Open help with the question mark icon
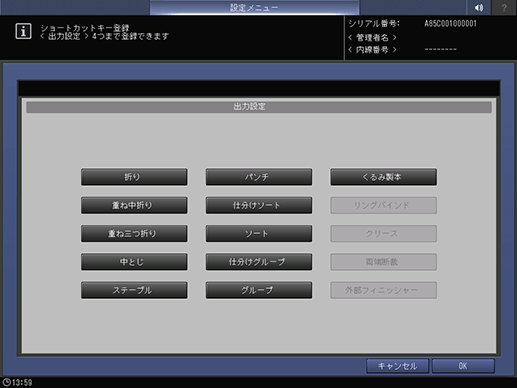The width and height of the screenshot is (517, 388). [x=504, y=7]
